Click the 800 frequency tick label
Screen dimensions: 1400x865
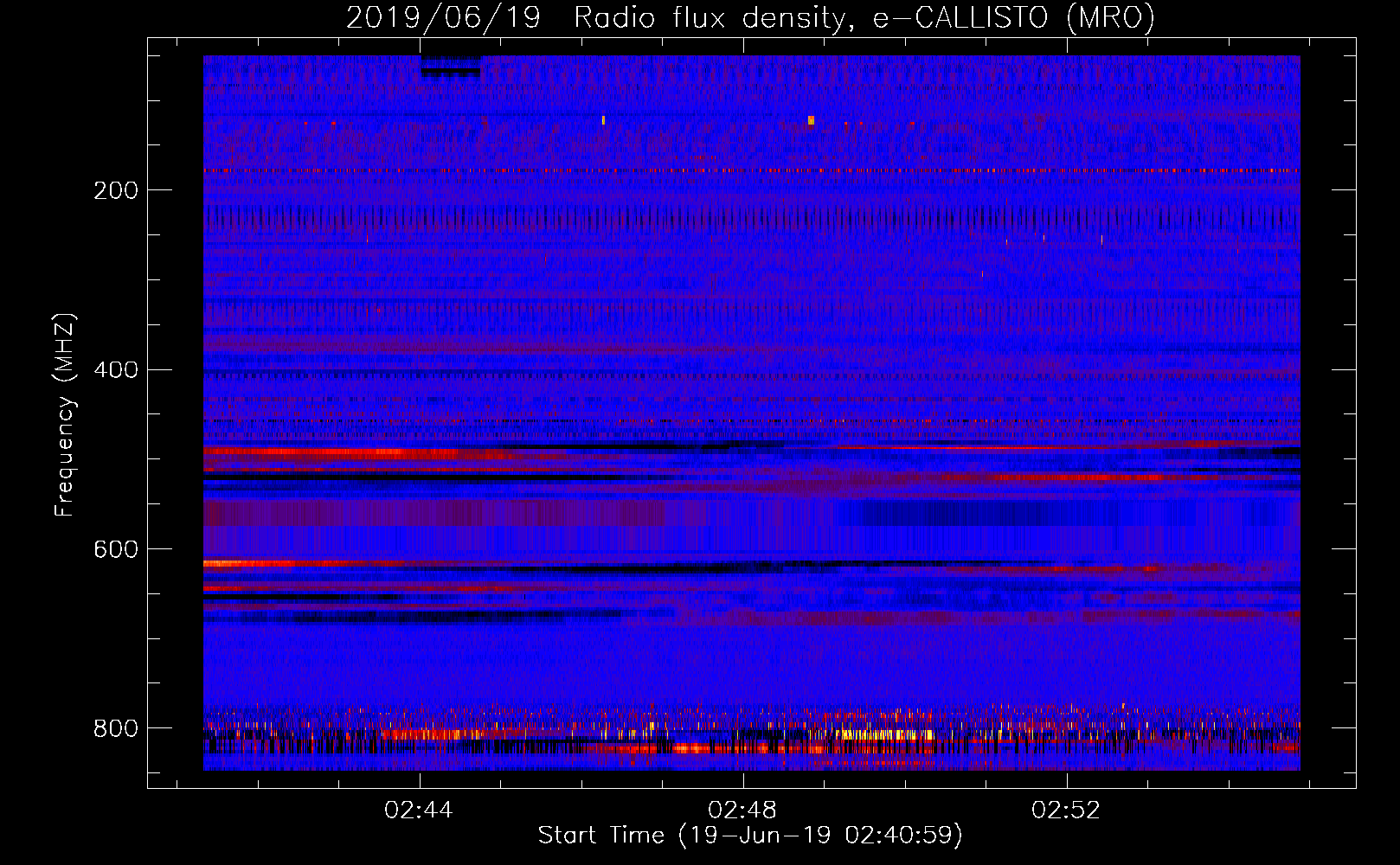click(116, 728)
